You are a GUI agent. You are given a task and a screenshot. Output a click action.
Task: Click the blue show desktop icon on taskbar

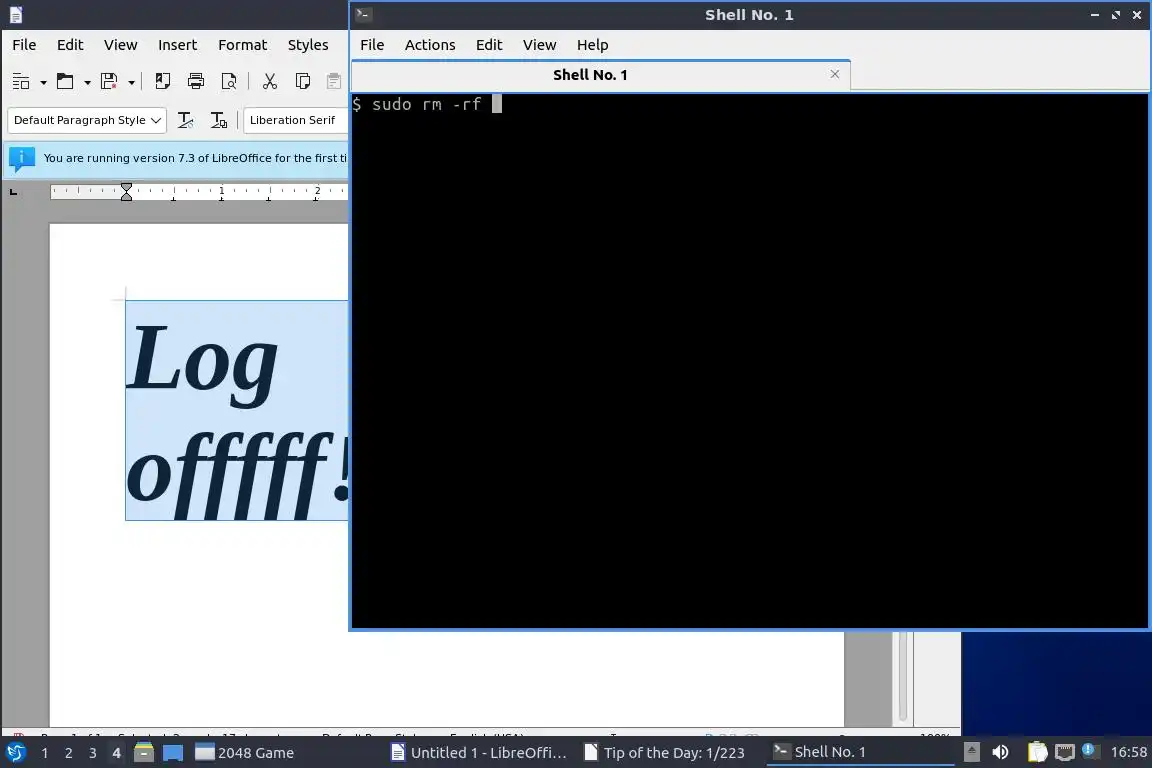173,753
